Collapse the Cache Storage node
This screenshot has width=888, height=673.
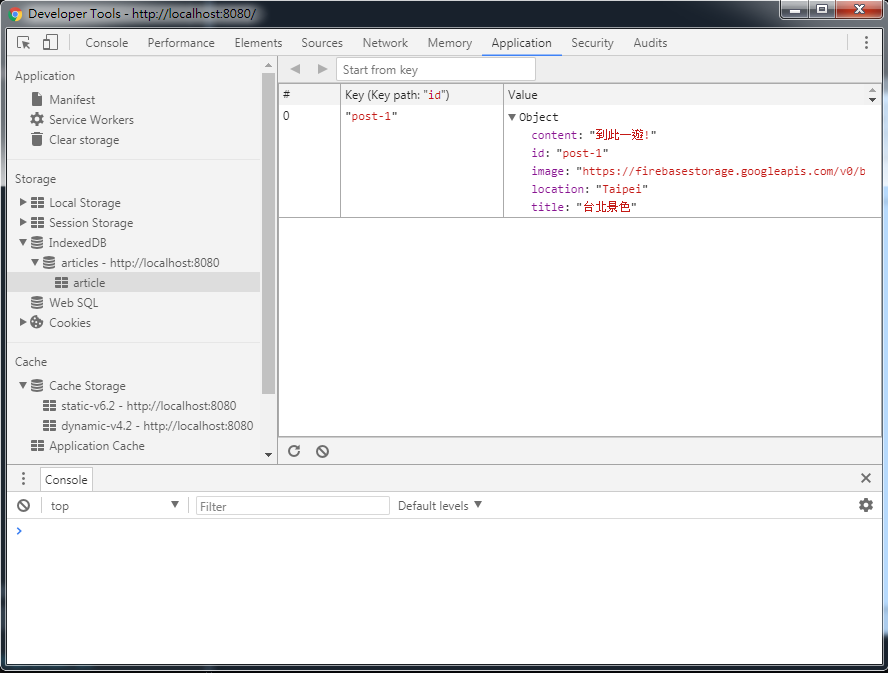pos(23,385)
